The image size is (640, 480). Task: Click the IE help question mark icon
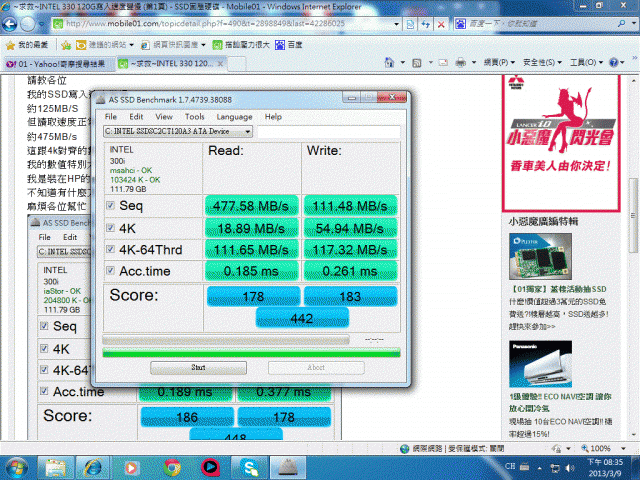(x=613, y=62)
